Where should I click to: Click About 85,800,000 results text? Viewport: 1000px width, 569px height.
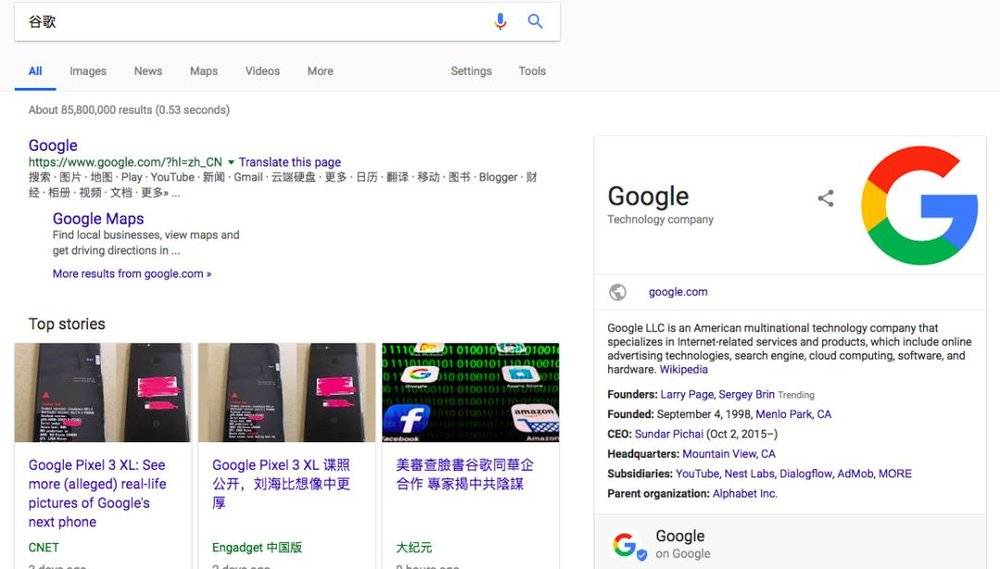[x=129, y=110]
